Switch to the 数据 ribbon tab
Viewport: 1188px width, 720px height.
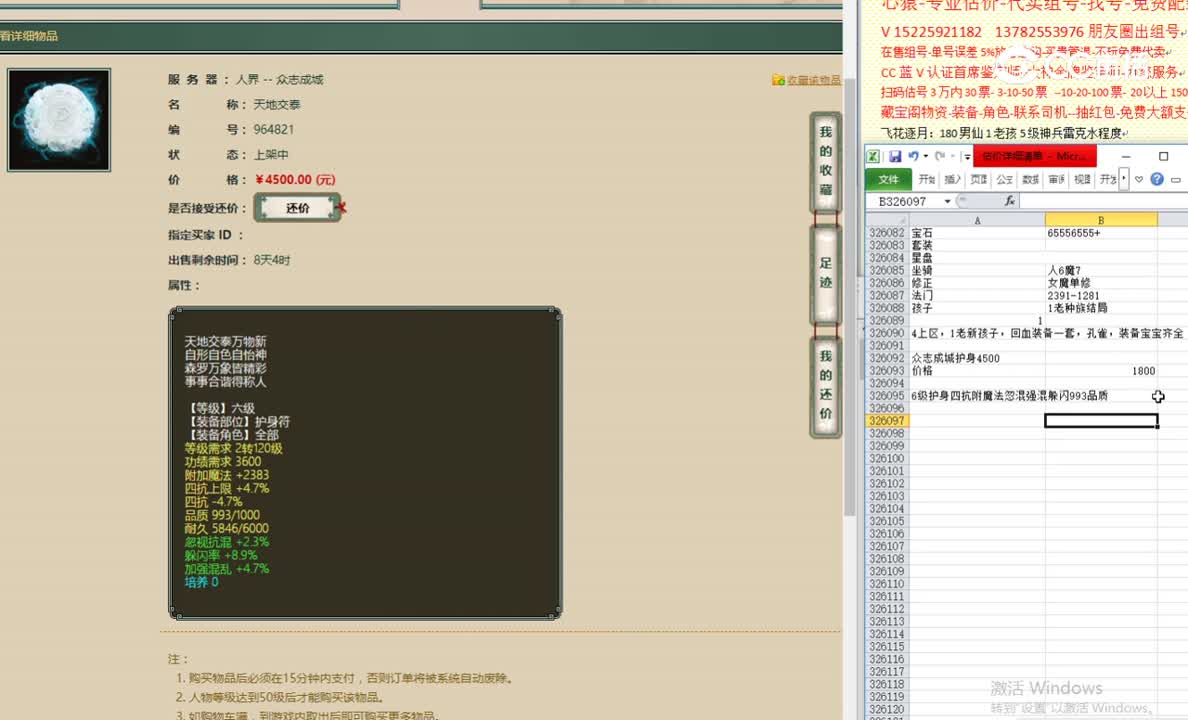point(1029,180)
